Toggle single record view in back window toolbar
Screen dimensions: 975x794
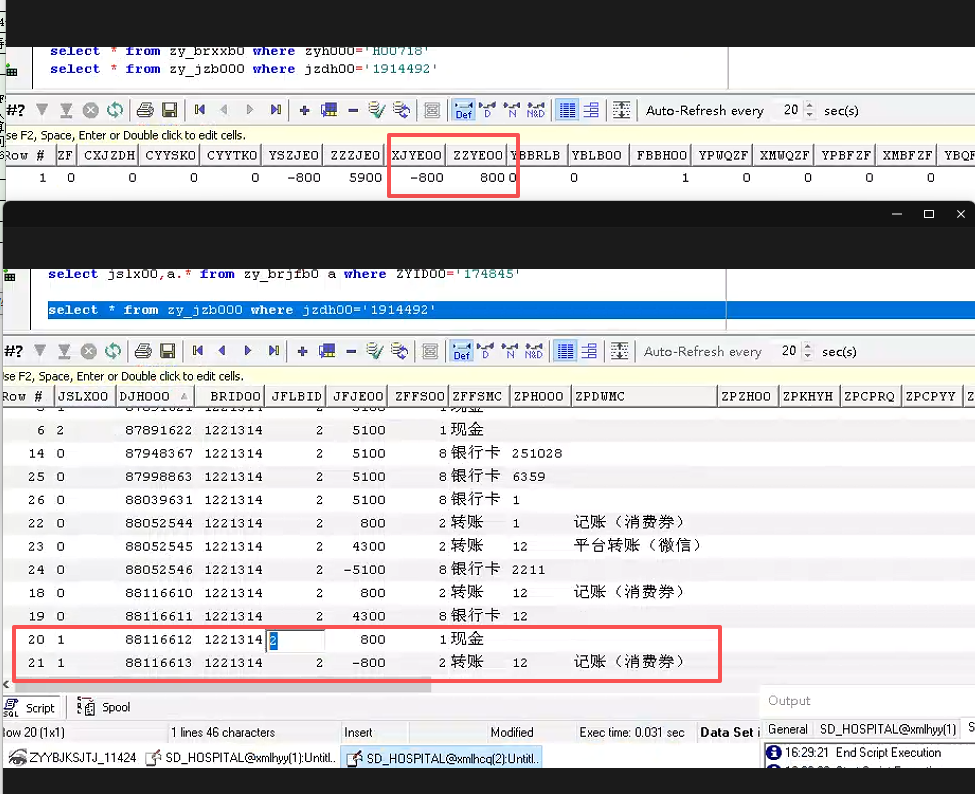(x=591, y=110)
